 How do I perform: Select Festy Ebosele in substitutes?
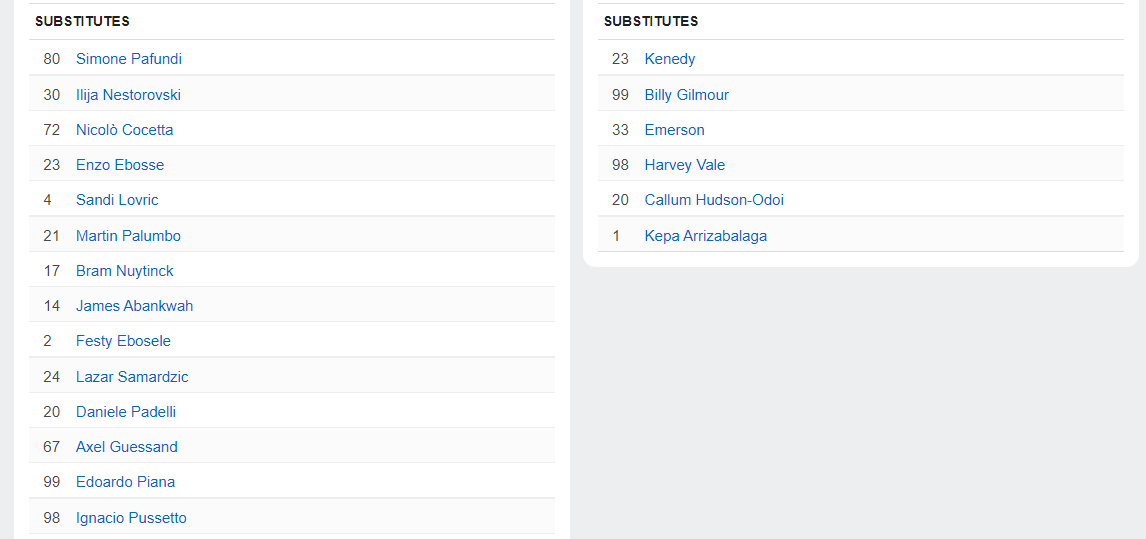(123, 341)
